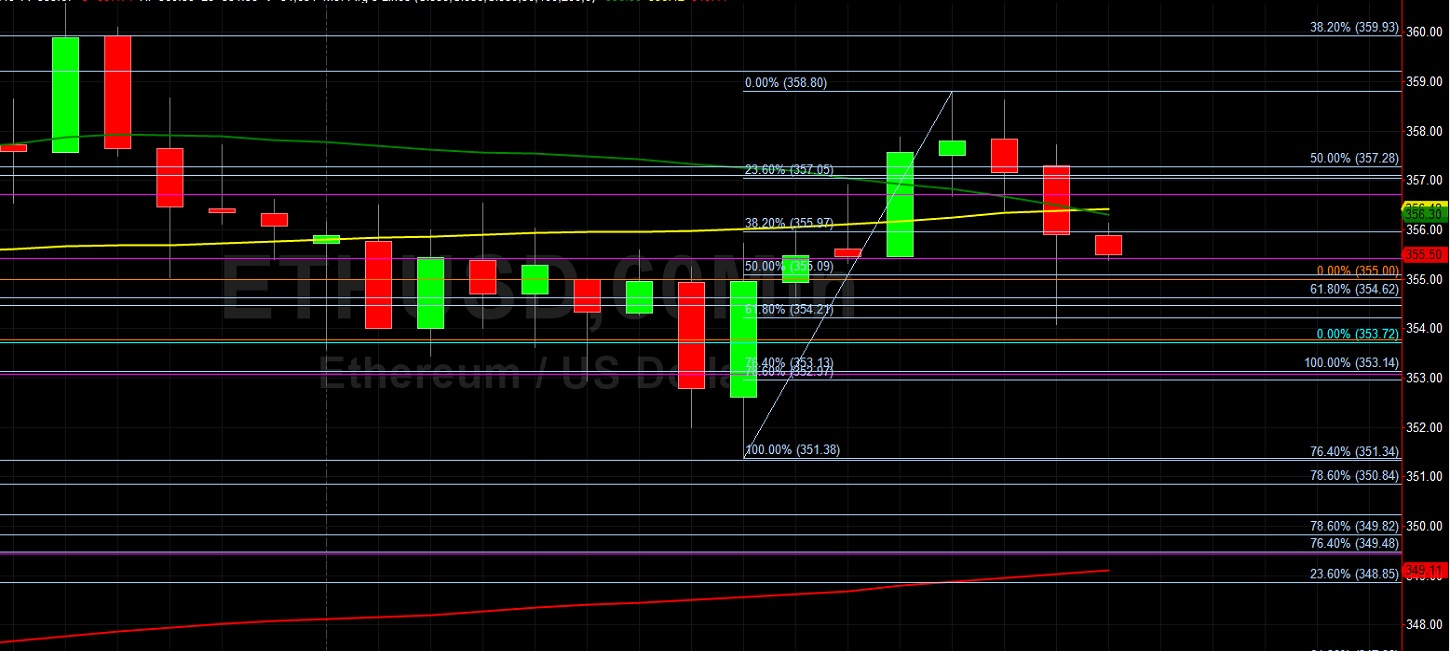Click the 352.00 price axis label

(1424, 427)
